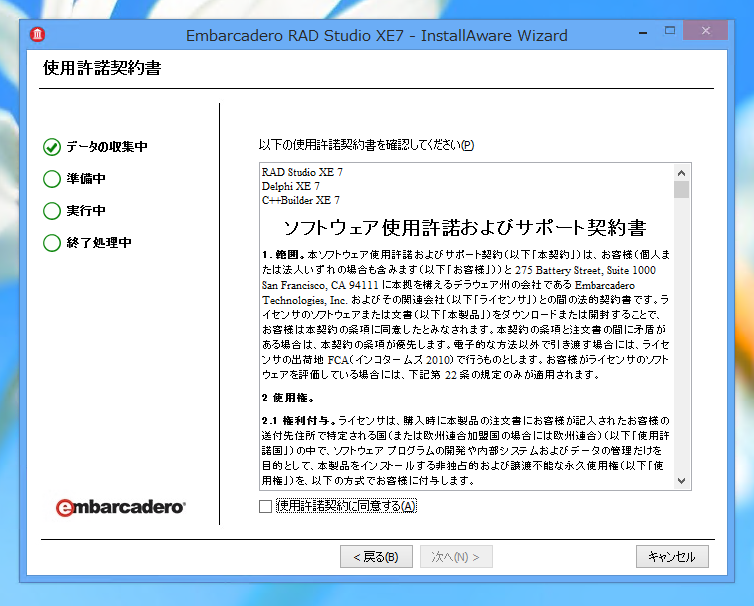The width and height of the screenshot is (754, 606).
Task: Click the 'C++Builder XE 7' license line
Action: tap(301, 200)
